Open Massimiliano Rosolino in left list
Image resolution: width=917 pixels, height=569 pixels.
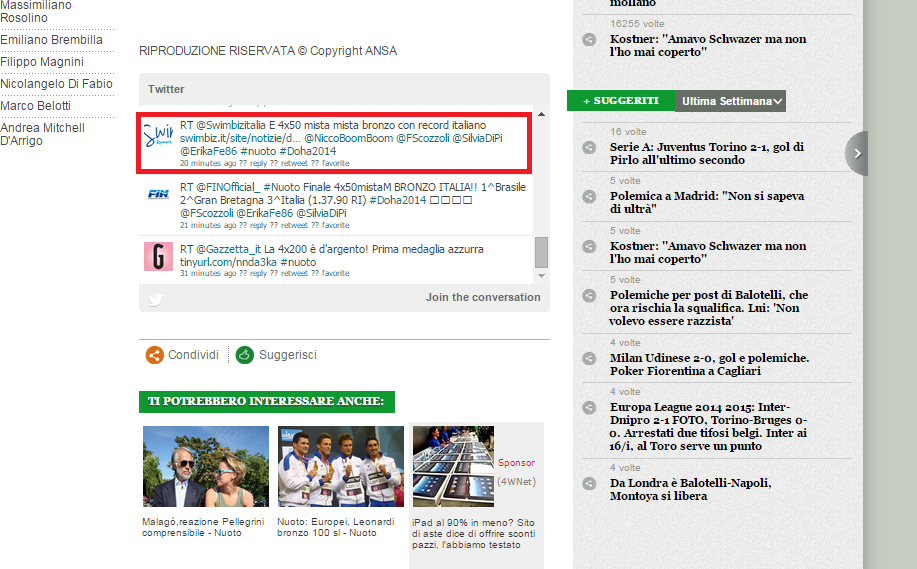tap(36, 12)
